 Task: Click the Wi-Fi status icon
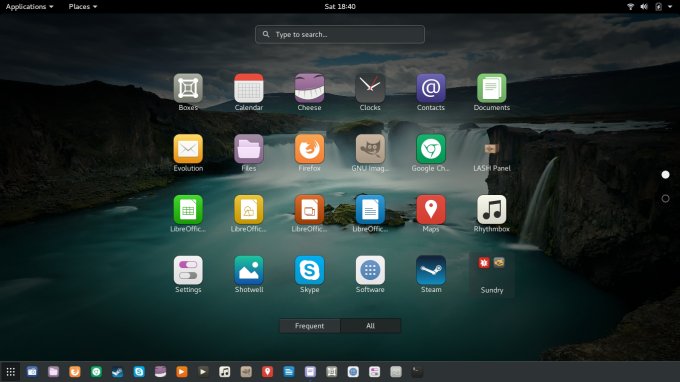point(631,7)
